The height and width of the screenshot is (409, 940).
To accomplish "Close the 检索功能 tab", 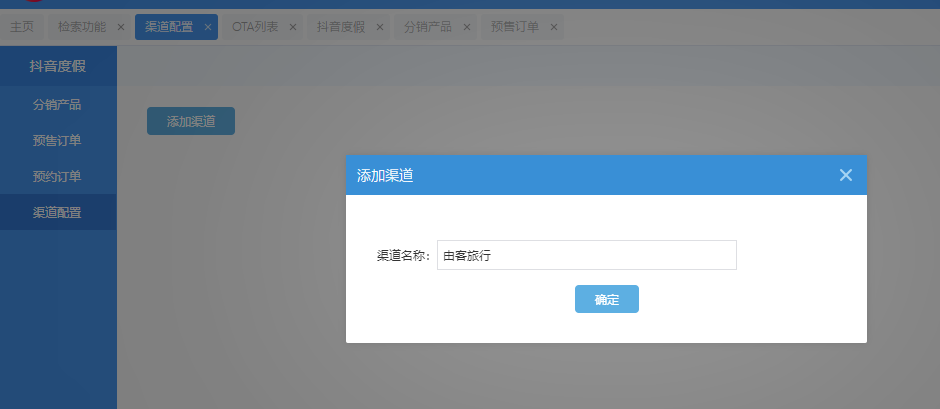I will [121, 27].
